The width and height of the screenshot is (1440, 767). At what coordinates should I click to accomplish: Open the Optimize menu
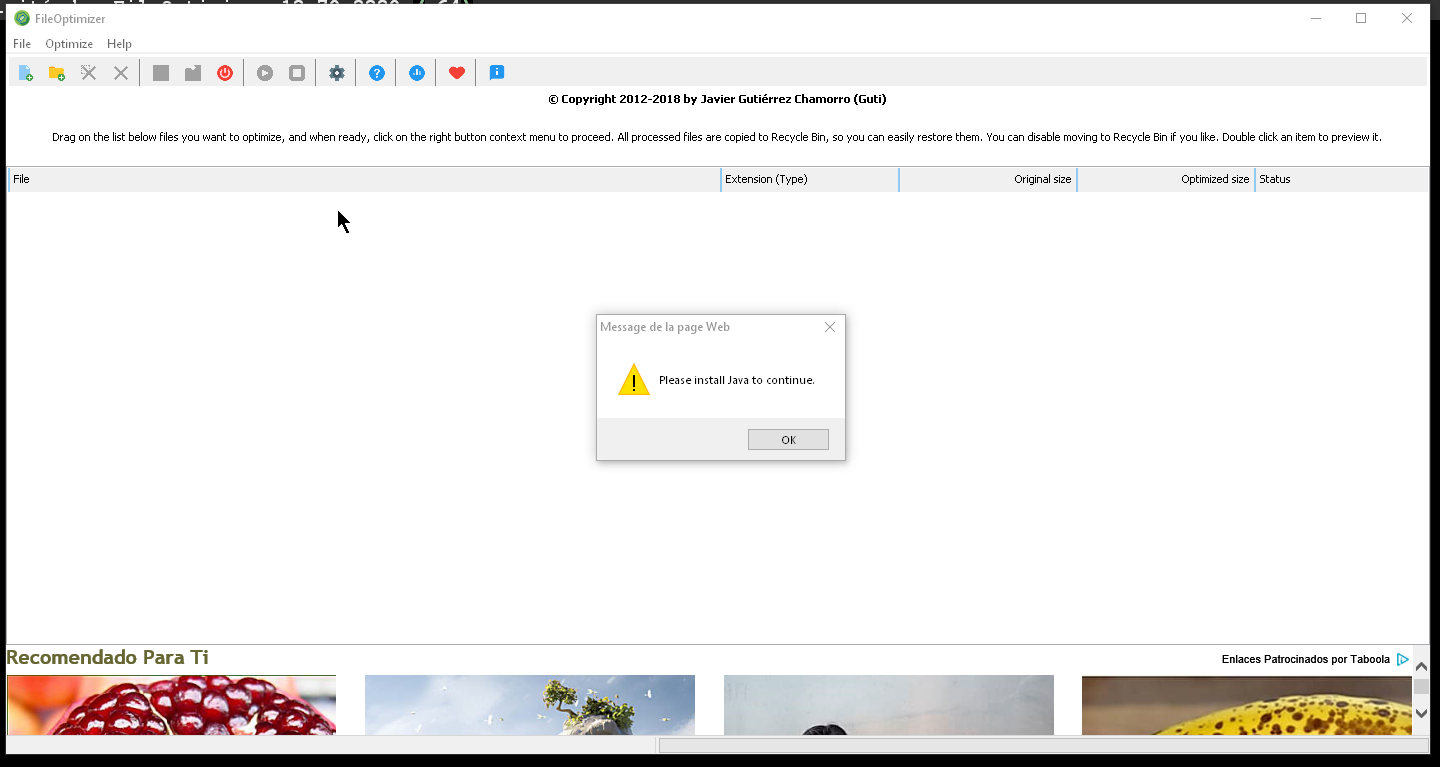(x=69, y=44)
